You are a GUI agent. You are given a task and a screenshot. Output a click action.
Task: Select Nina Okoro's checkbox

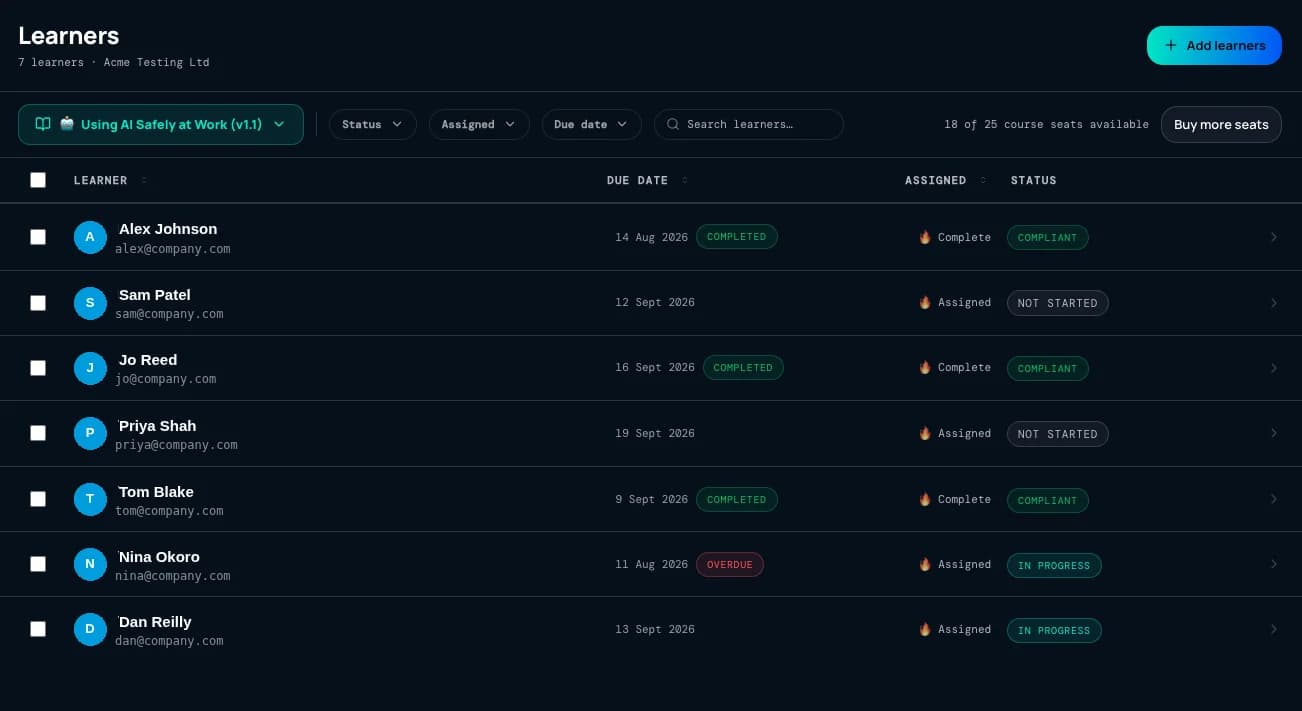pyautogui.click(x=38, y=564)
